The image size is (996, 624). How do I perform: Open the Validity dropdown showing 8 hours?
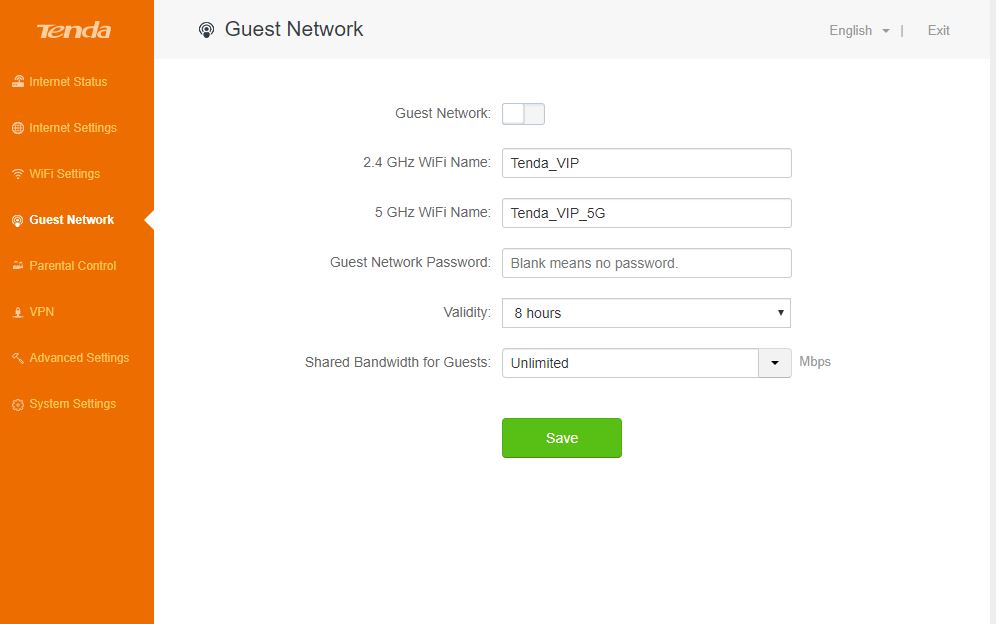click(646, 313)
